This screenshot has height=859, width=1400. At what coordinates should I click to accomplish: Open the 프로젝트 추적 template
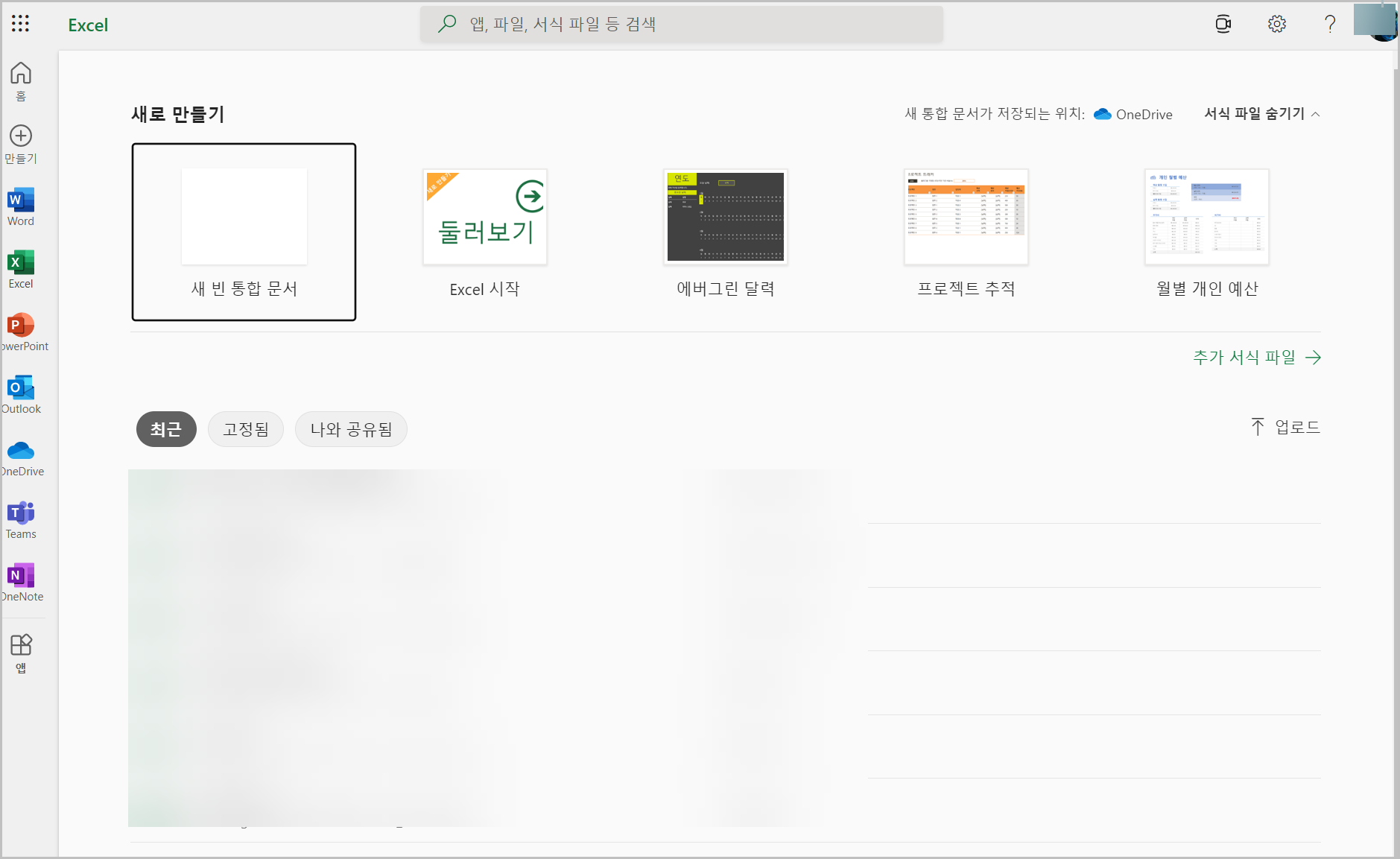pos(966,233)
